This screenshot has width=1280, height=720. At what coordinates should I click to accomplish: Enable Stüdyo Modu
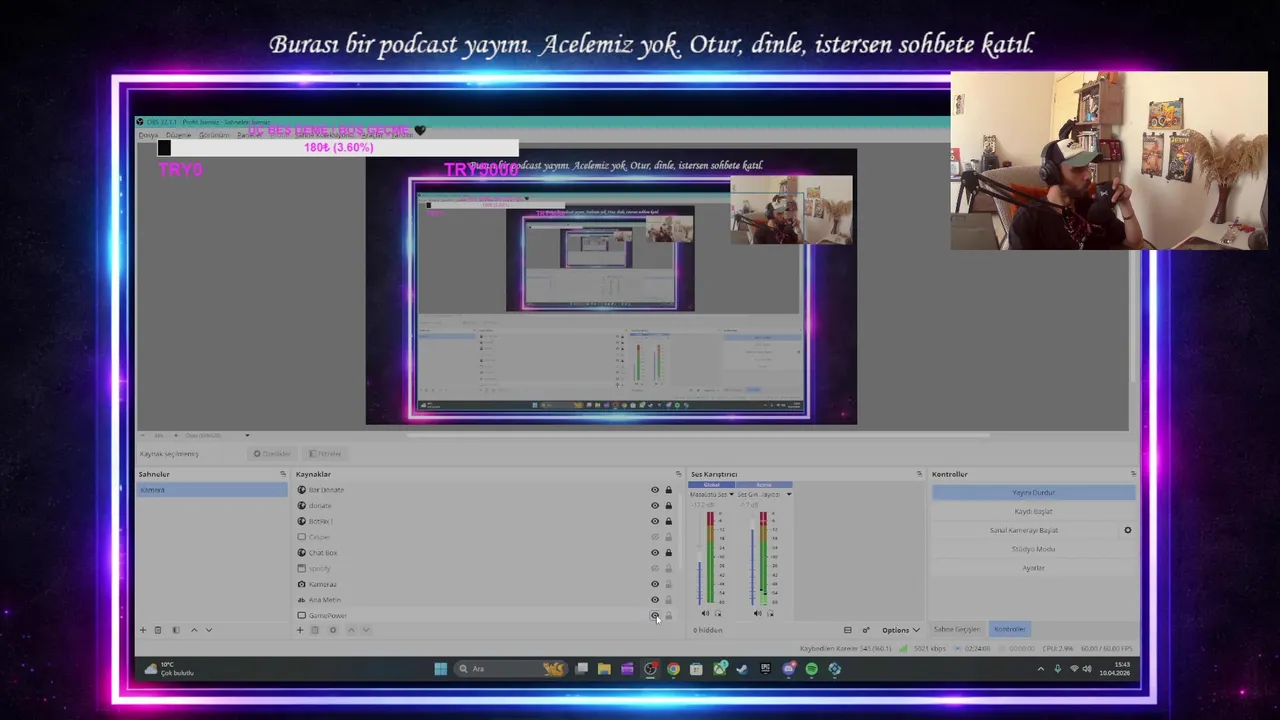point(1034,549)
